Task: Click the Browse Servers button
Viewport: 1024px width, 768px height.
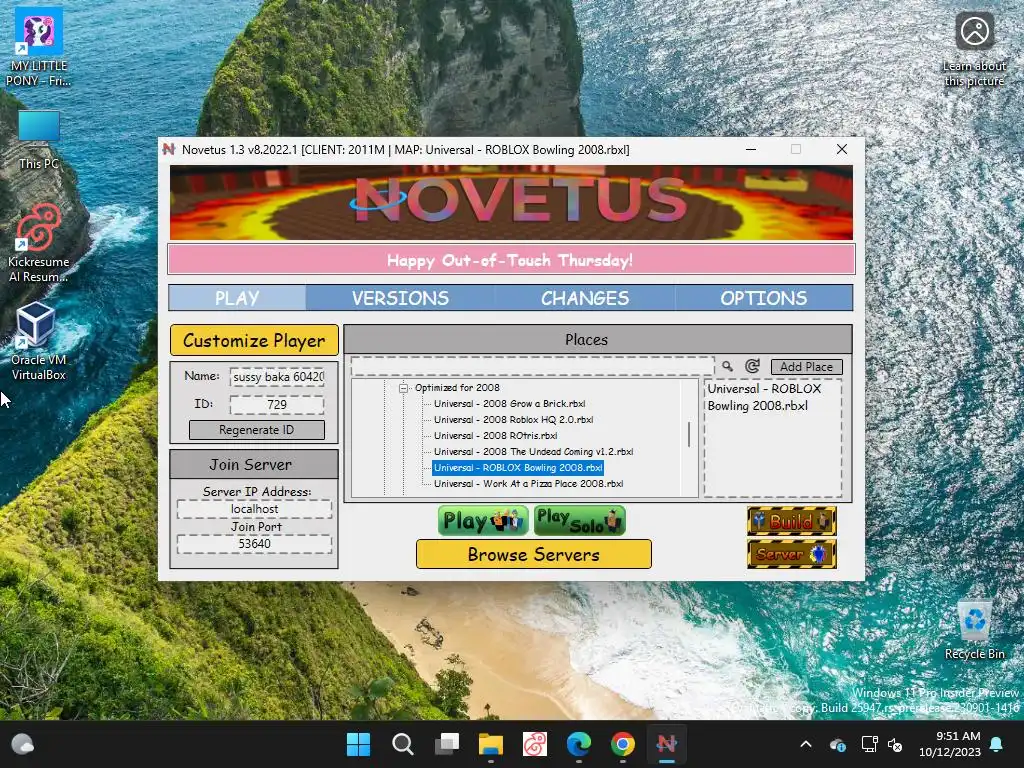Action: [x=534, y=554]
